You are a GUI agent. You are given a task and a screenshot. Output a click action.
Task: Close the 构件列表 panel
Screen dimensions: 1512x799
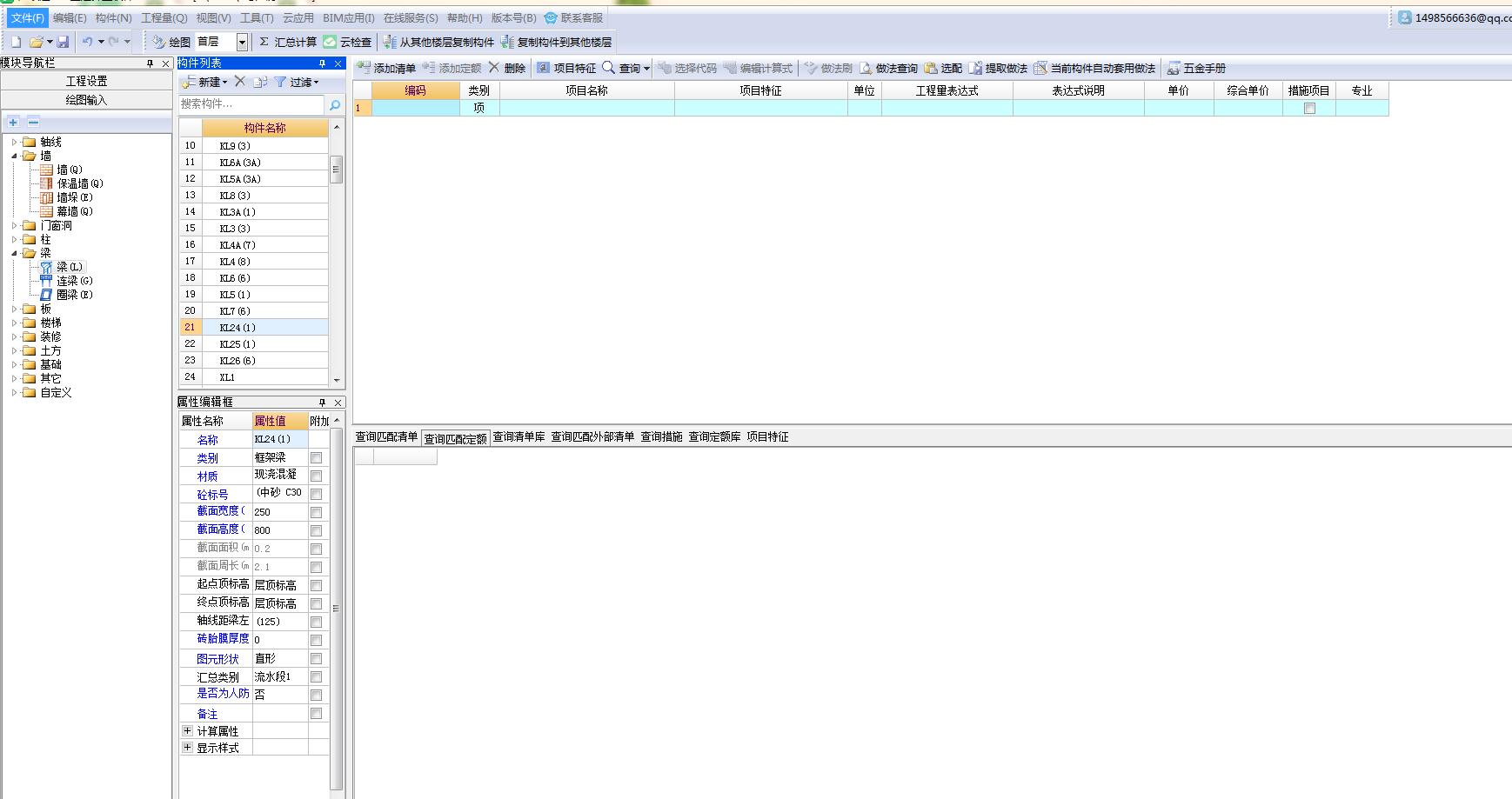pos(338,63)
